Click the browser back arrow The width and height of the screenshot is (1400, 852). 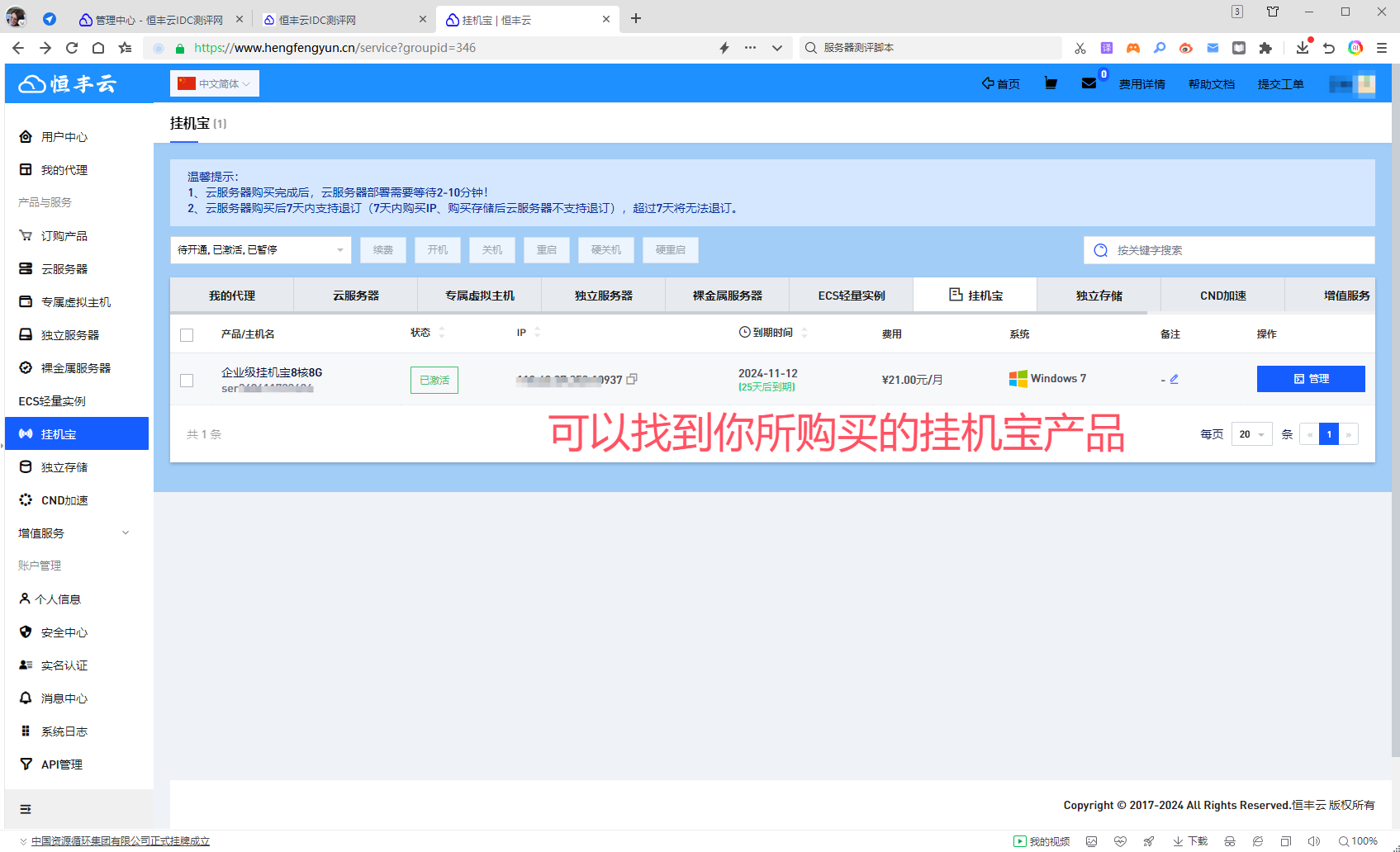pyautogui.click(x=18, y=48)
